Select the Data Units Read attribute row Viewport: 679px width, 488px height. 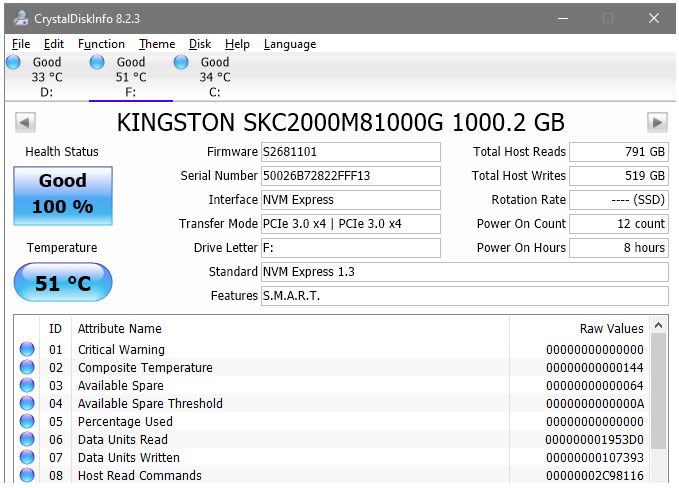(332, 440)
